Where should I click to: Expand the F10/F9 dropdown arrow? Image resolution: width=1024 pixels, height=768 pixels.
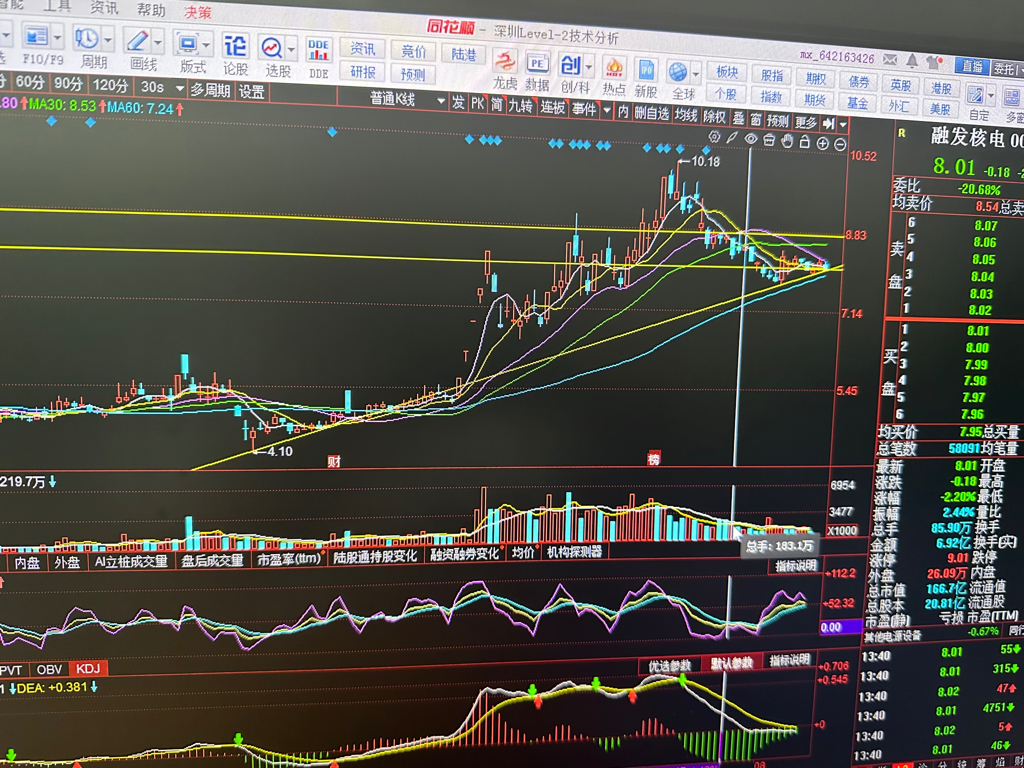(x=58, y=37)
